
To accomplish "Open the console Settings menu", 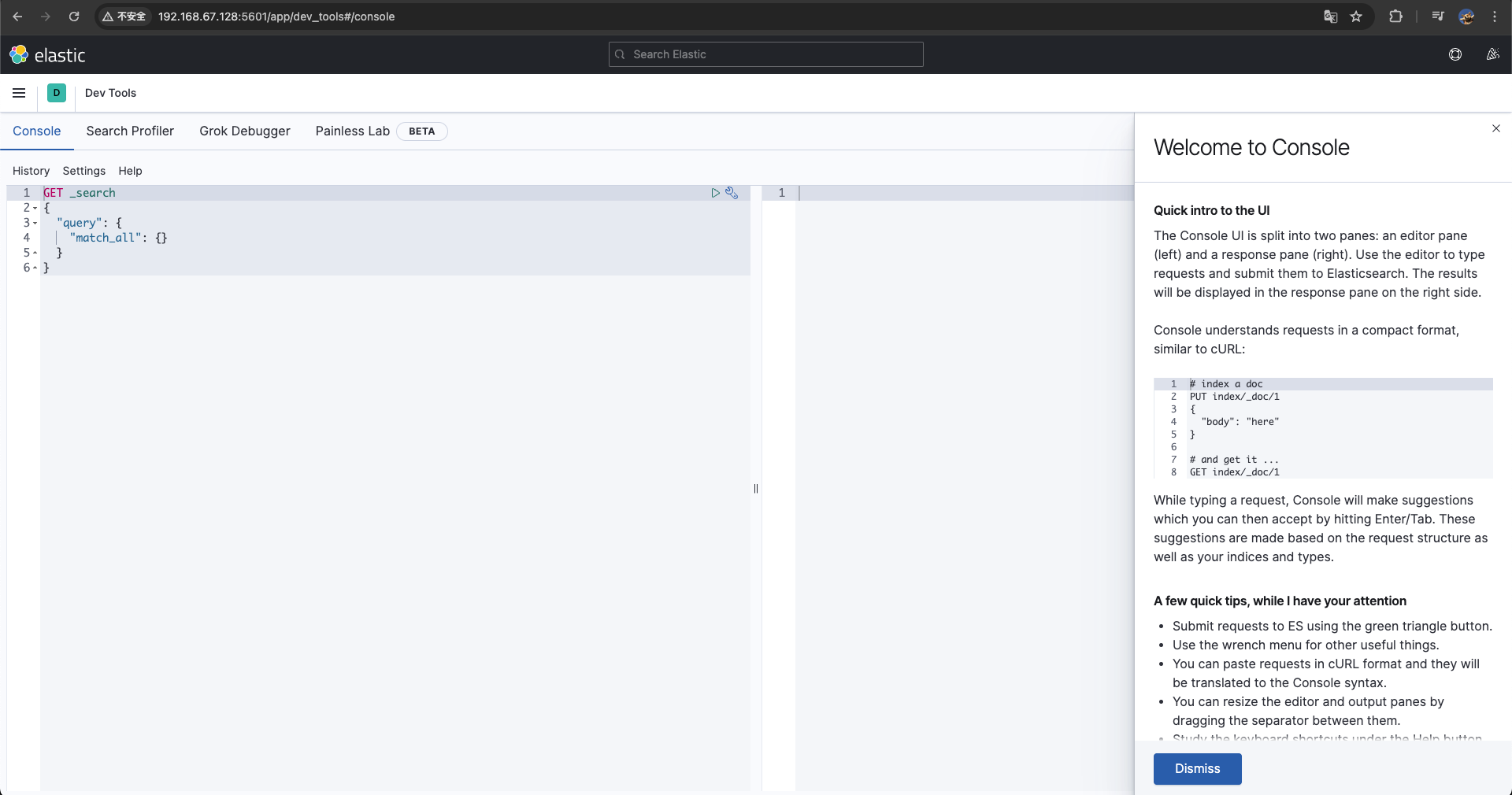I will (x=84, y=171).
